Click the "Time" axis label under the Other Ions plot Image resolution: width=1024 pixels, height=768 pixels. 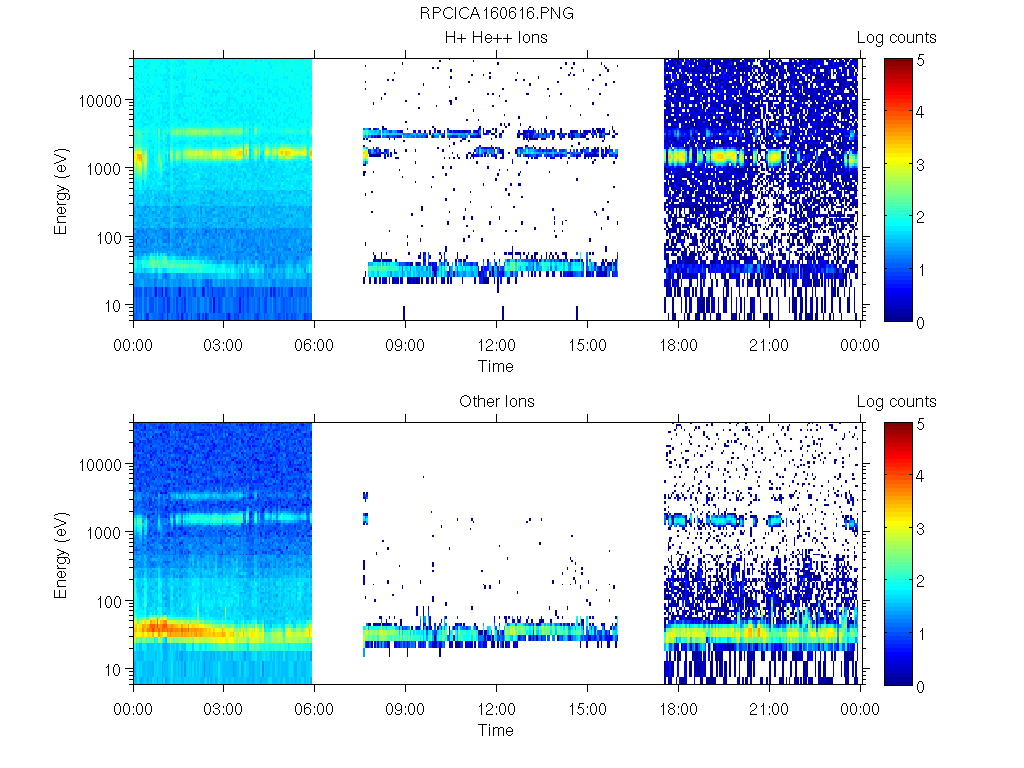coord(496,730)
